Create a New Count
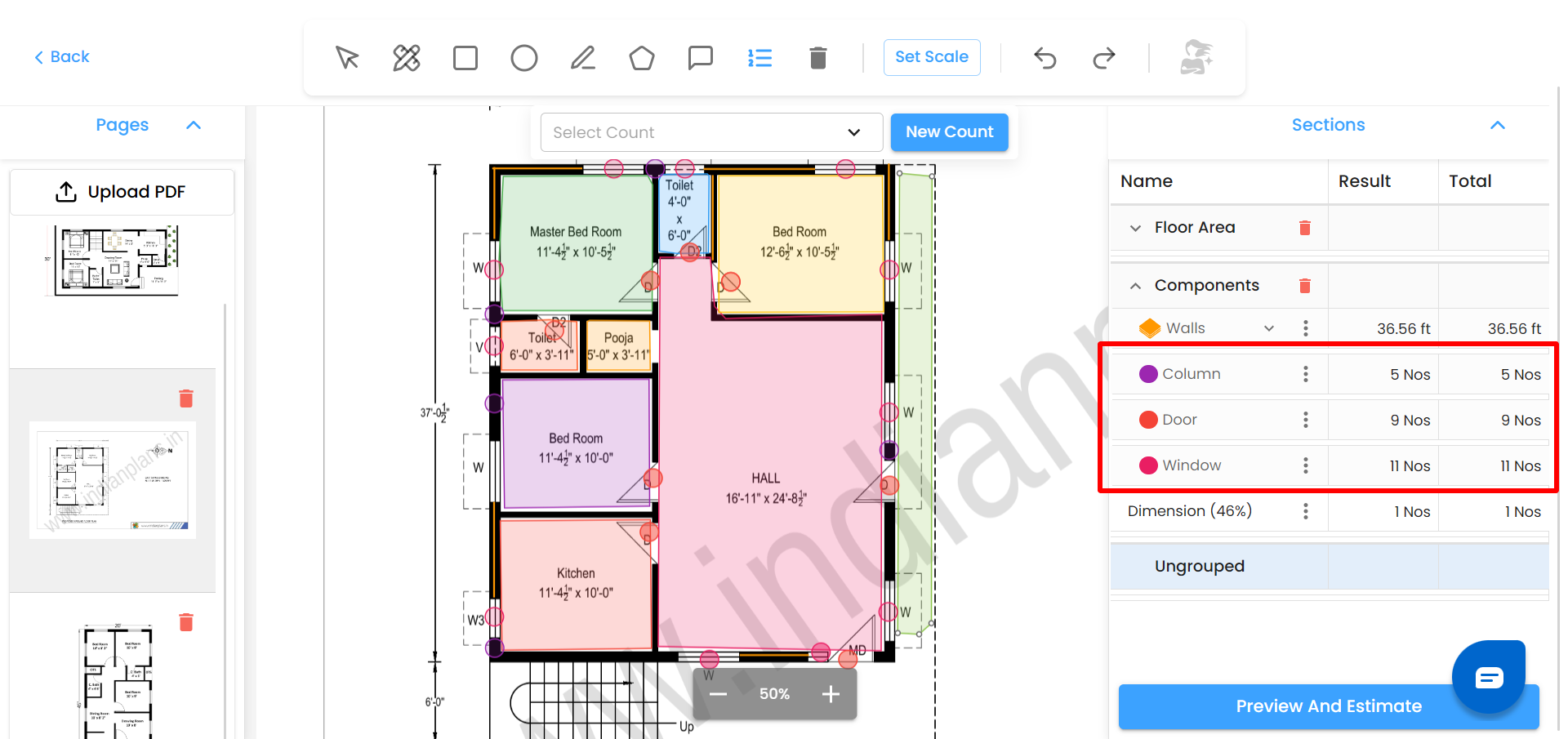1568x739 pixels. [949, 132]
